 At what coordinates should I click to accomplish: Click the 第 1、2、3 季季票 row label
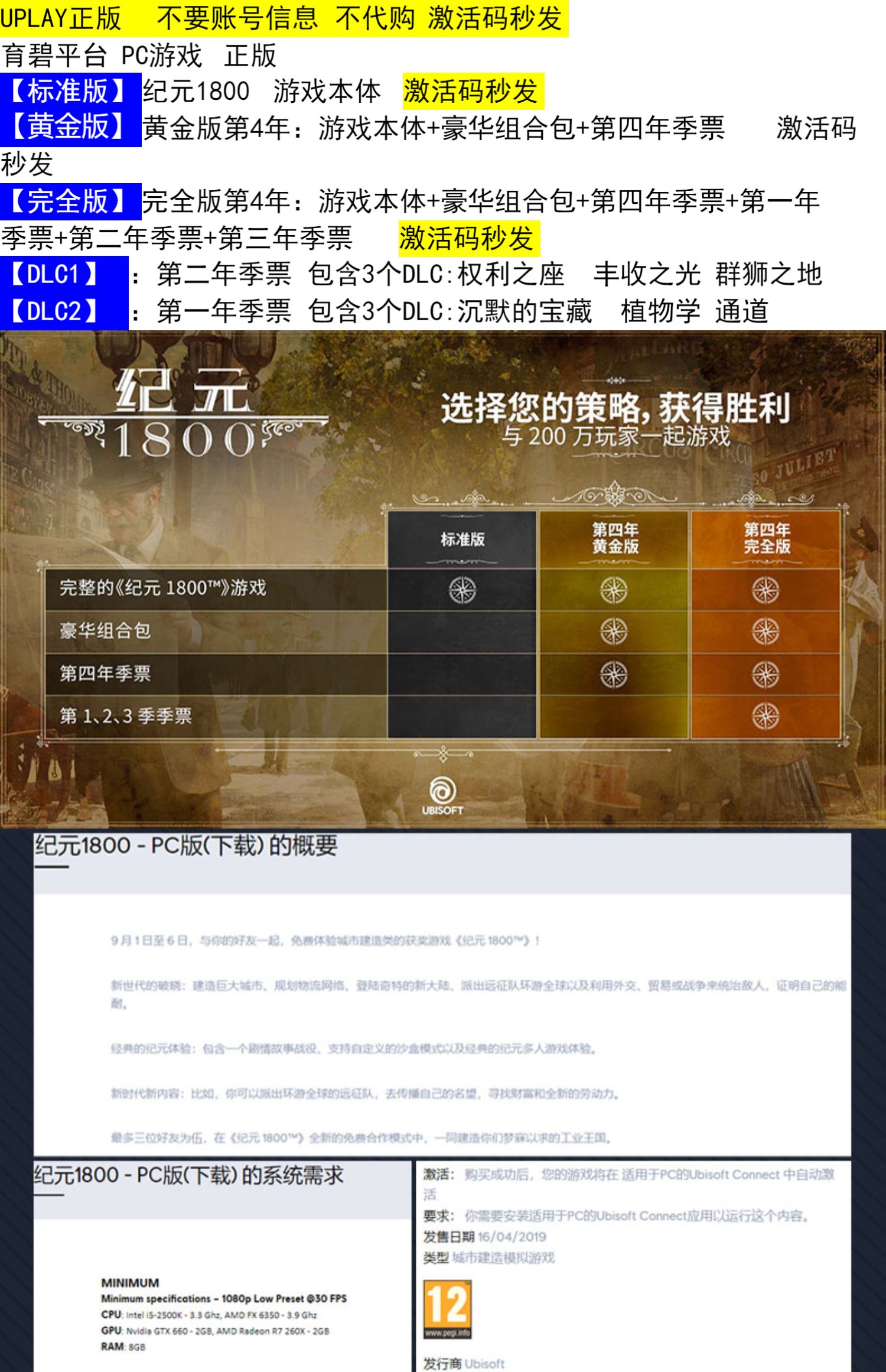point(125,716)
